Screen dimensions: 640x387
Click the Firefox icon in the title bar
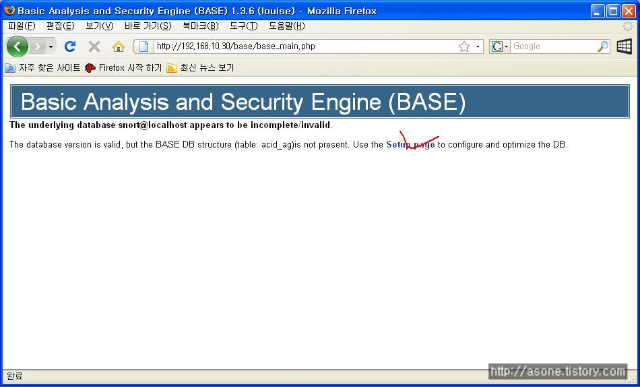pyautogui.click(x=9, y=10)
